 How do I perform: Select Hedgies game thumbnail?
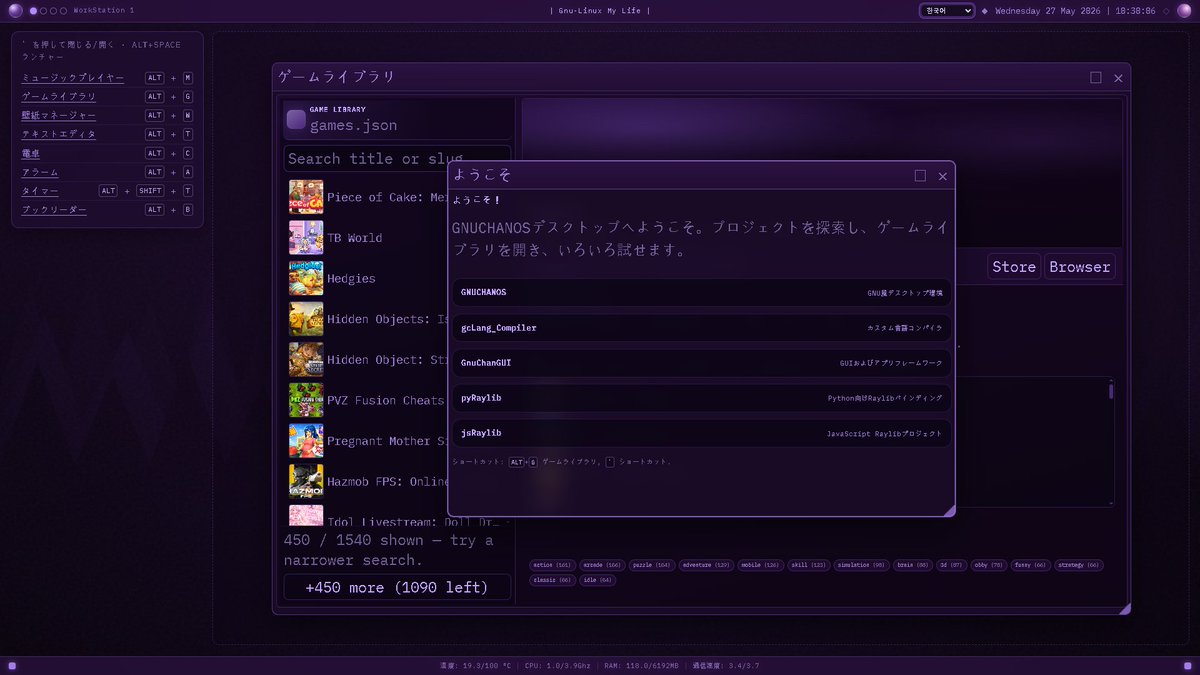[x=306, y=278]
